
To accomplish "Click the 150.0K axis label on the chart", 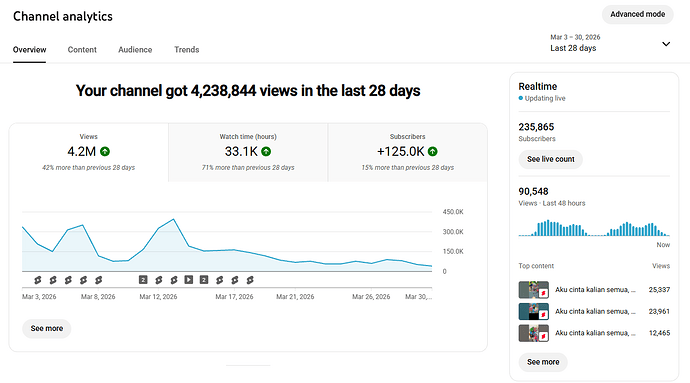I will [453, 251].
